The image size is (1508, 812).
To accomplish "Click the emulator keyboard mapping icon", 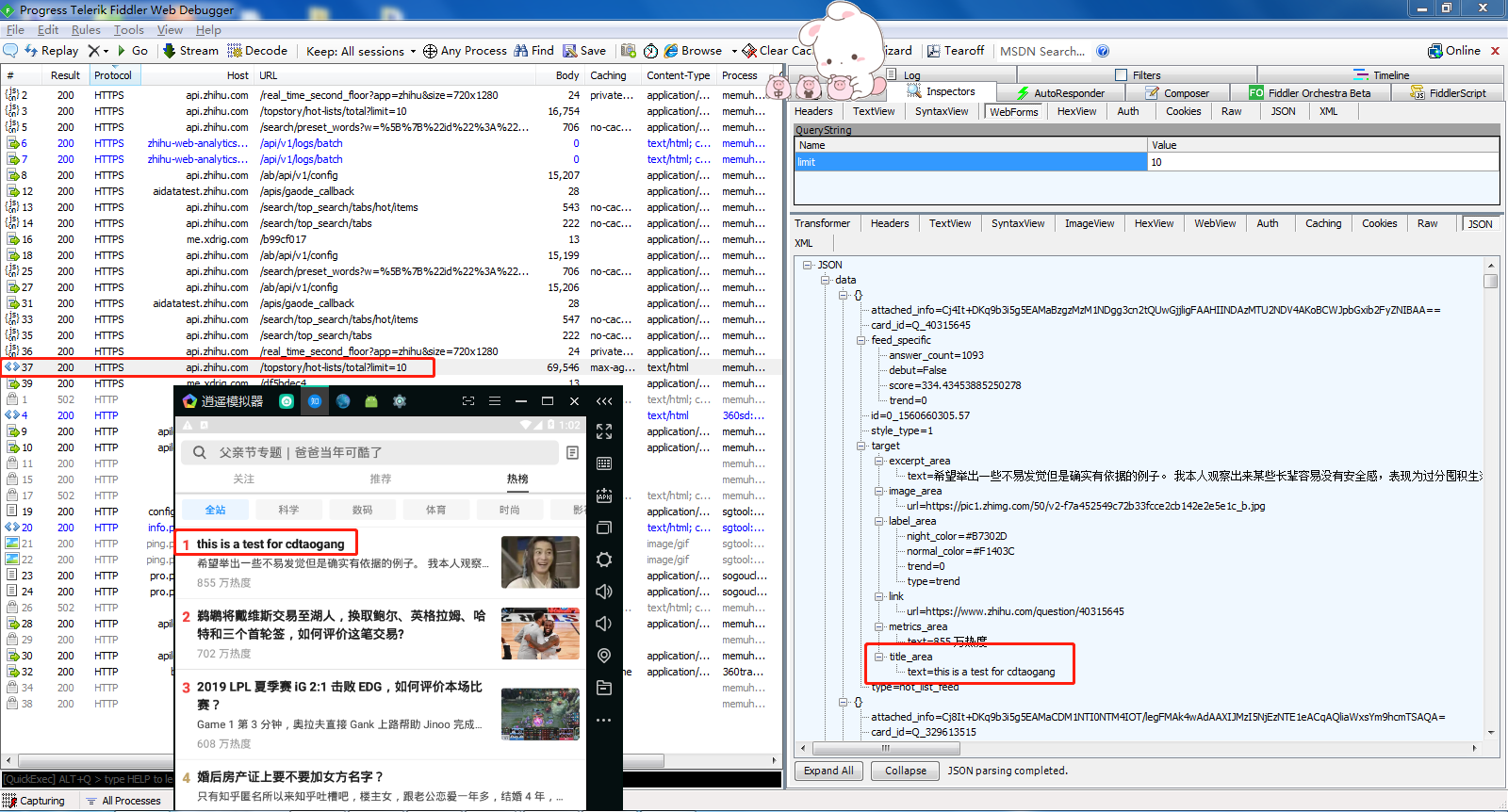I will pos(604,463).
